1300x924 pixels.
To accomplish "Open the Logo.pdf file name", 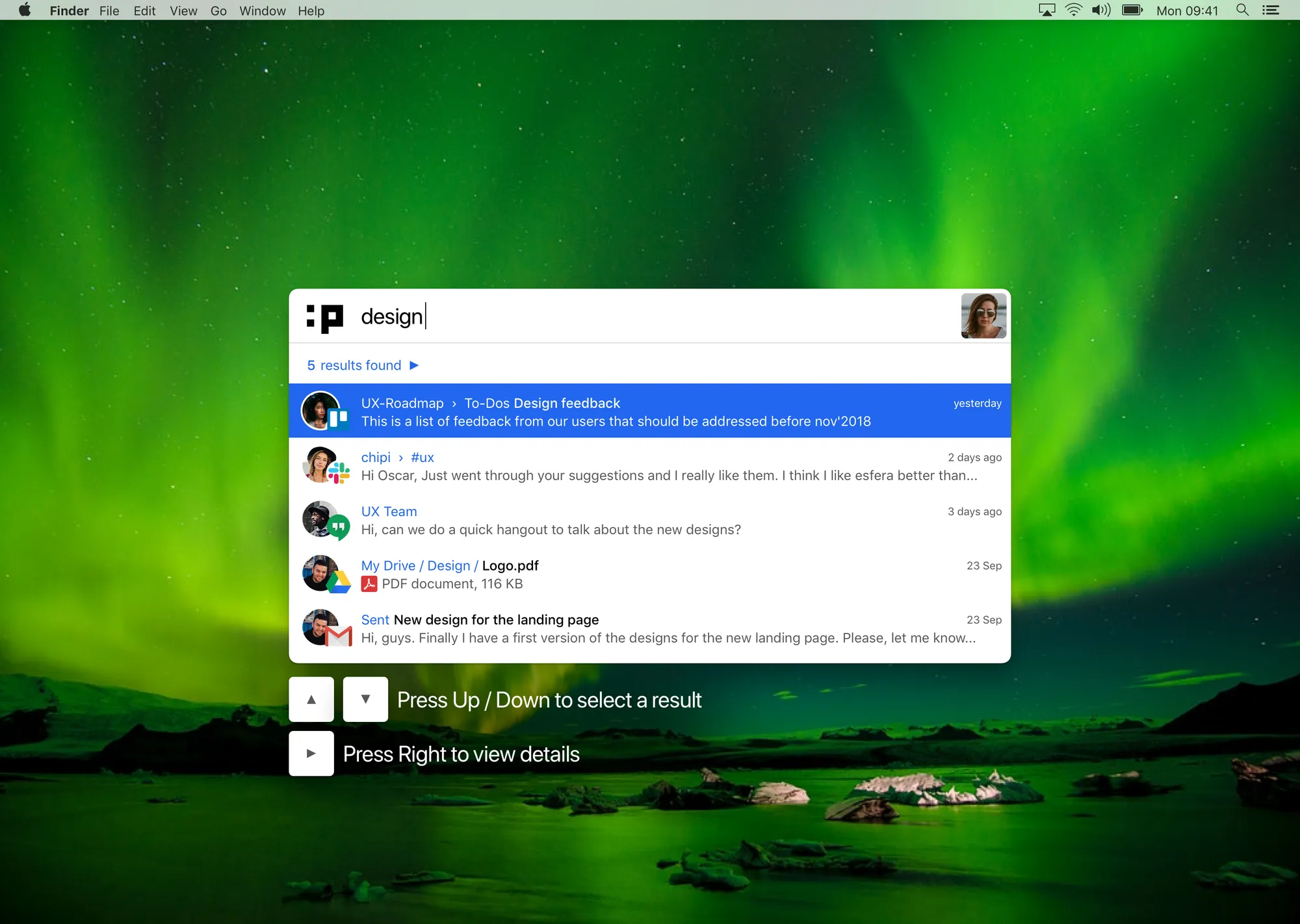I will (x=510, y=565).
